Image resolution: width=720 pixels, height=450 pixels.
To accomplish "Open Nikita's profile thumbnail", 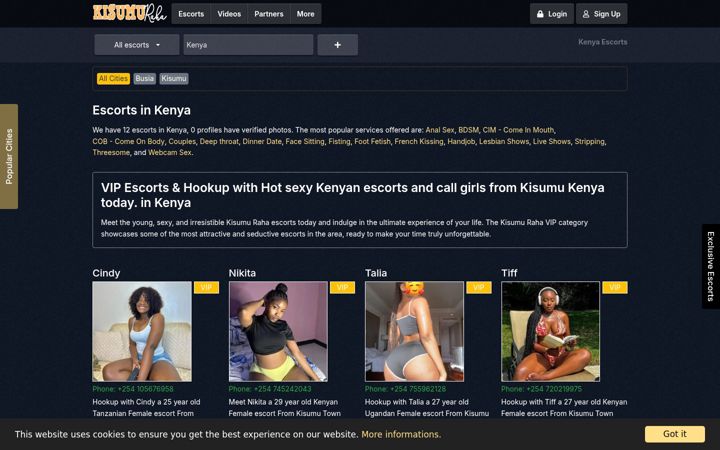I will click(x=278, y=332).
